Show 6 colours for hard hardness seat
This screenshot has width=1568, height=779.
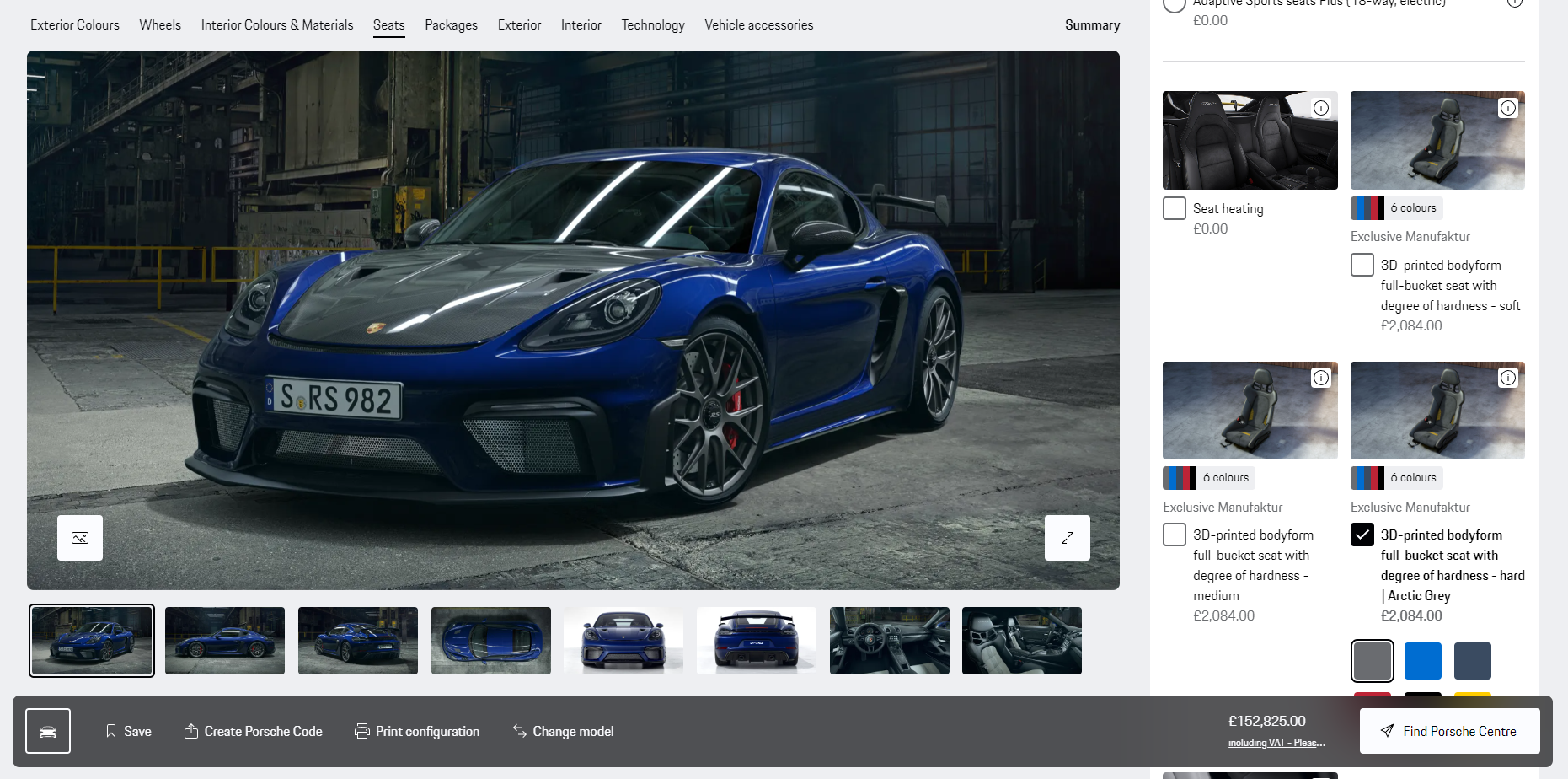tap(1397, 478)
